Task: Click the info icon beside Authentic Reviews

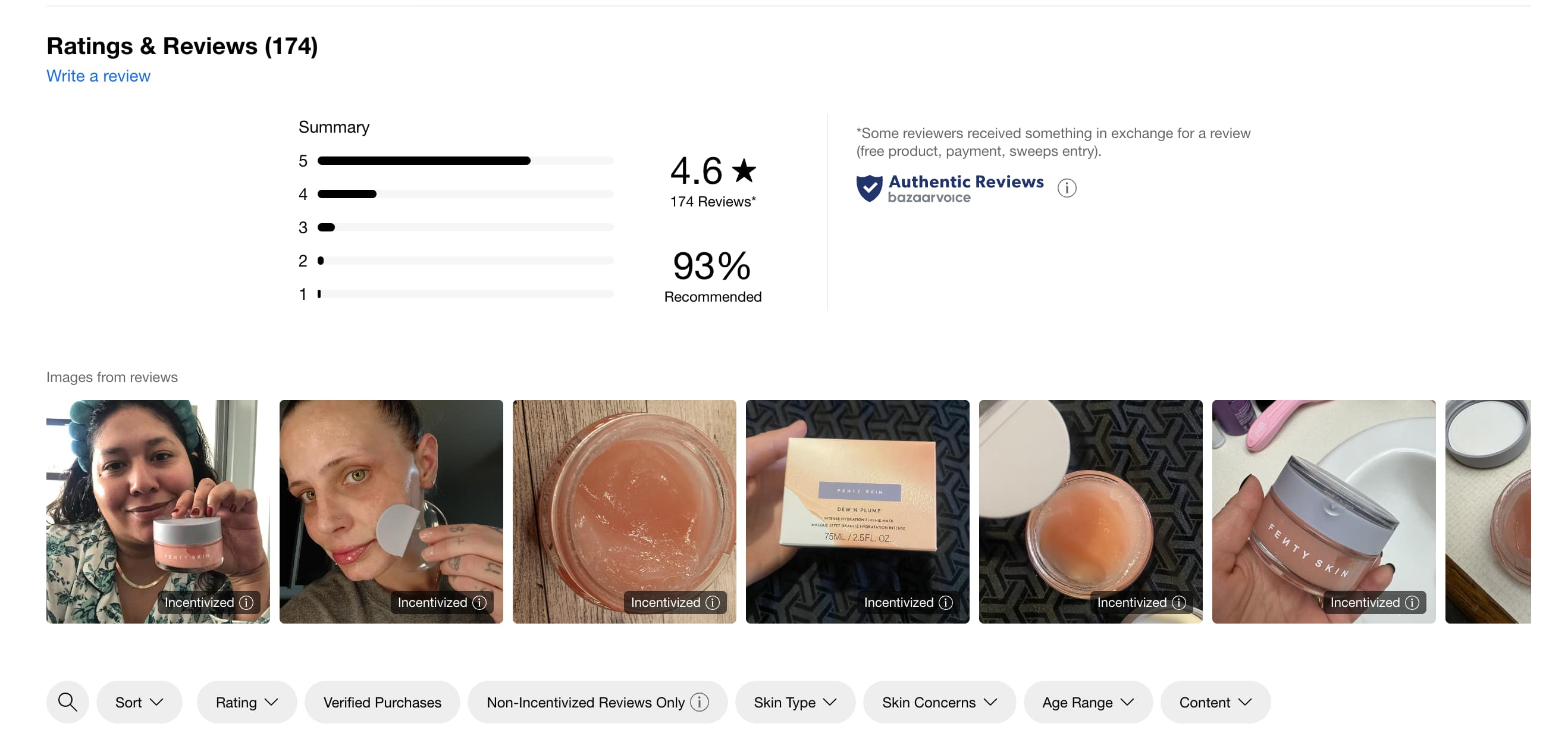Action: [x=1067, y=188]
